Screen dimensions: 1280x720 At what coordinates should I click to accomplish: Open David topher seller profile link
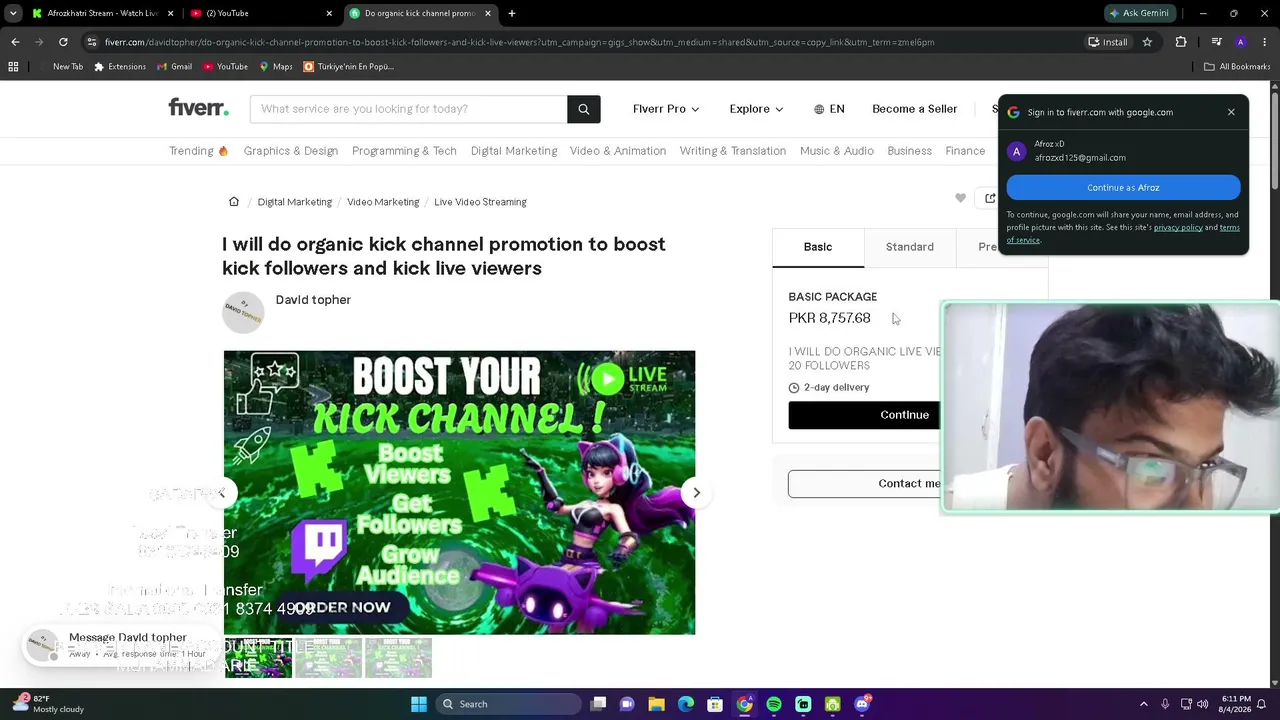(313, 300)
